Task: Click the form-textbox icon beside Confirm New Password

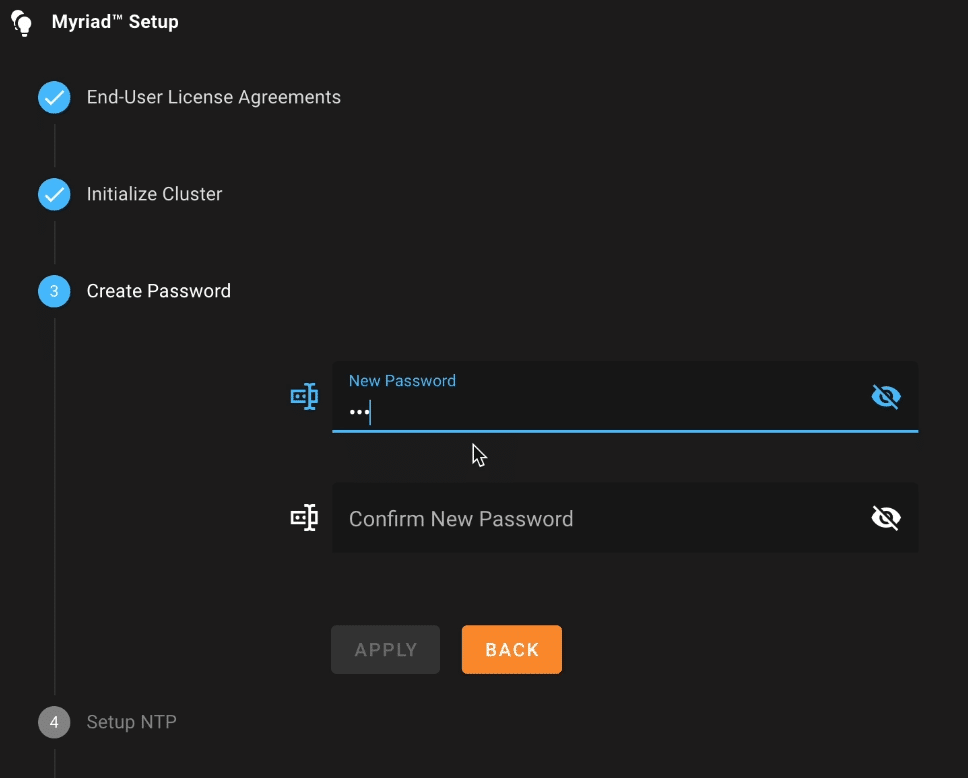Action: (304, 517)
